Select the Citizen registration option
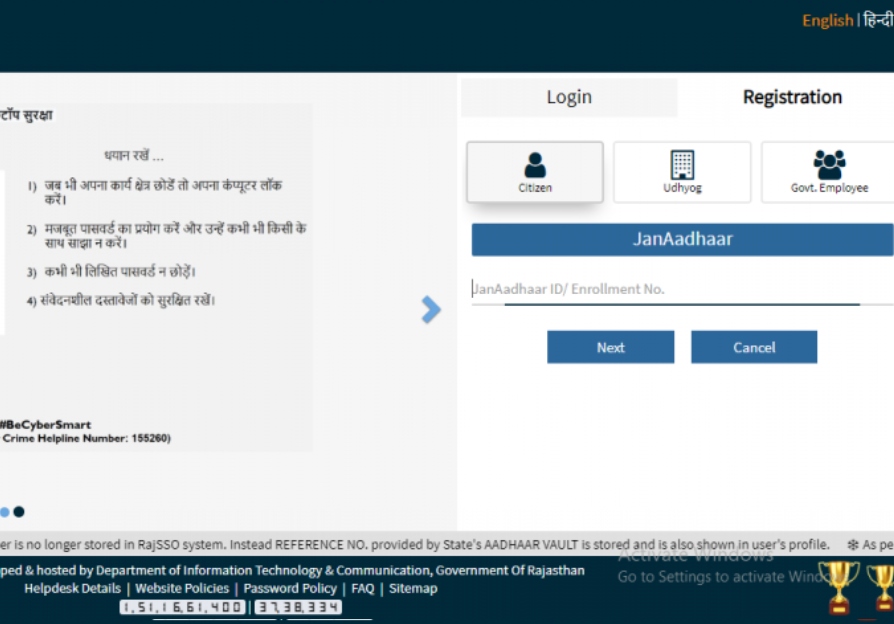This screenshot has width=894, height=624. click(534, 172)
